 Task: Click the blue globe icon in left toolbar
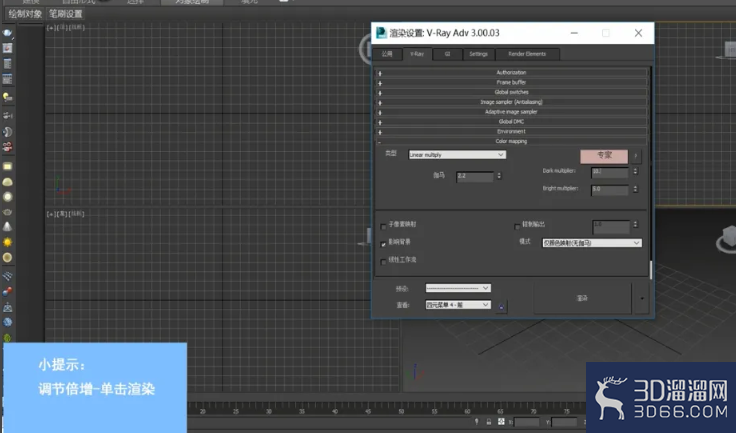pos(7,322)
